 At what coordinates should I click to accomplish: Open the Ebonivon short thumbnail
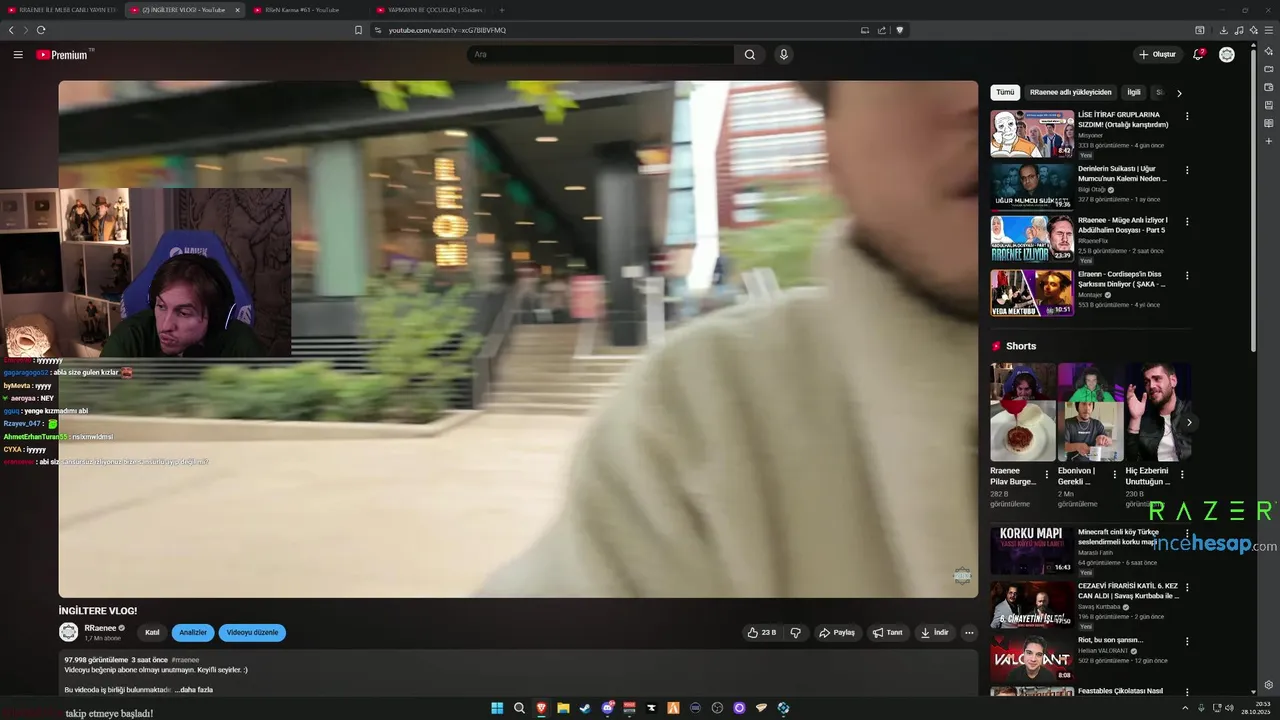pos(1091,412)
